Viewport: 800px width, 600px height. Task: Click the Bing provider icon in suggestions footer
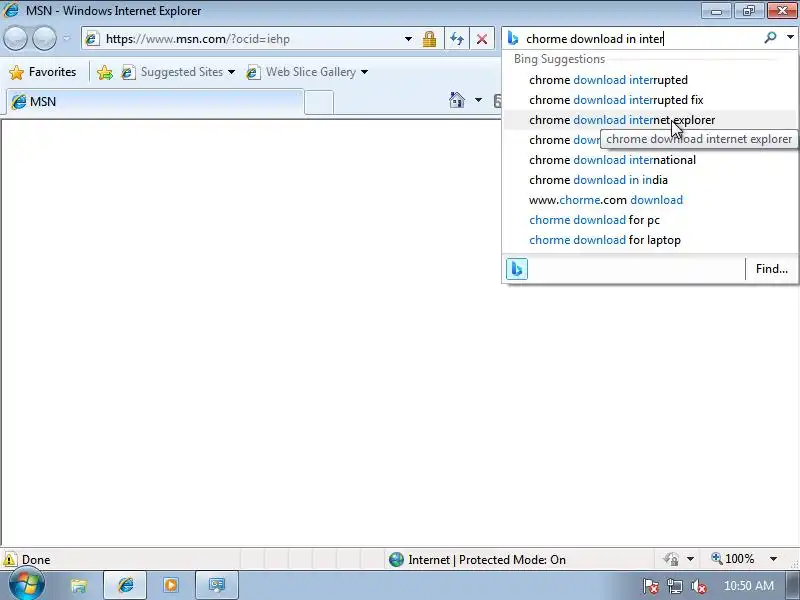517,269
